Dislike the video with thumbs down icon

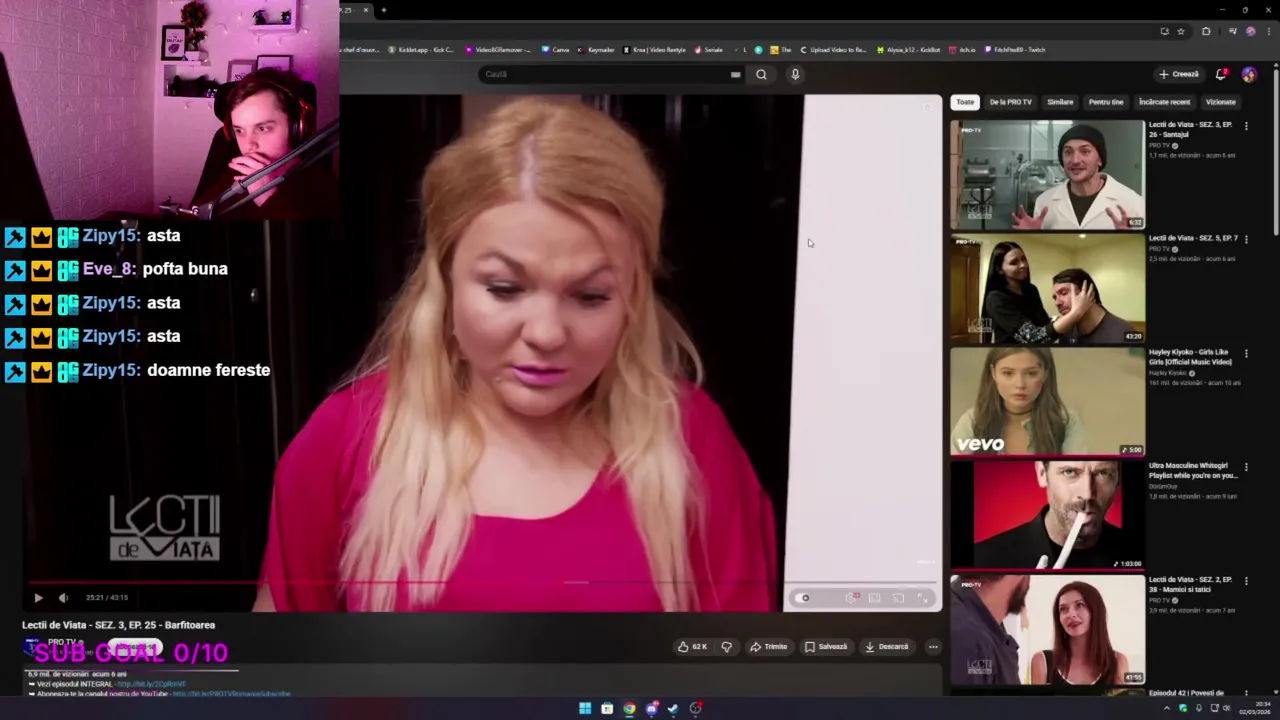pyautogui.click(x=726, y=647)
